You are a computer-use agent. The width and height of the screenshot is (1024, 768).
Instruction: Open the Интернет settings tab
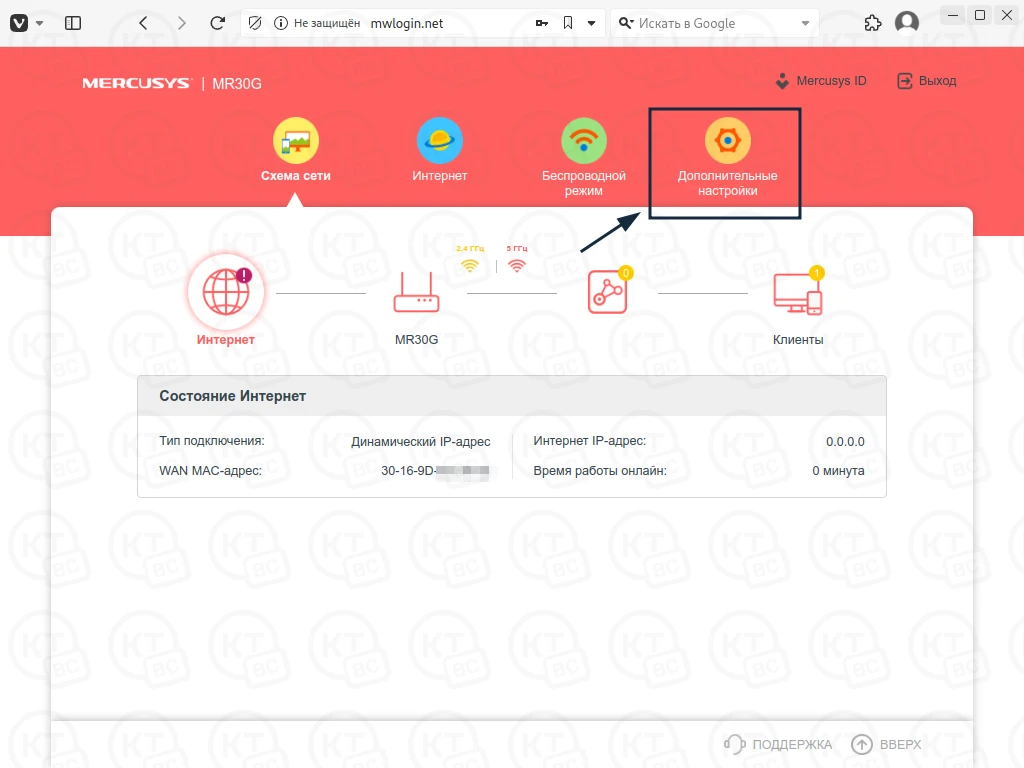(x=440, y=150)
